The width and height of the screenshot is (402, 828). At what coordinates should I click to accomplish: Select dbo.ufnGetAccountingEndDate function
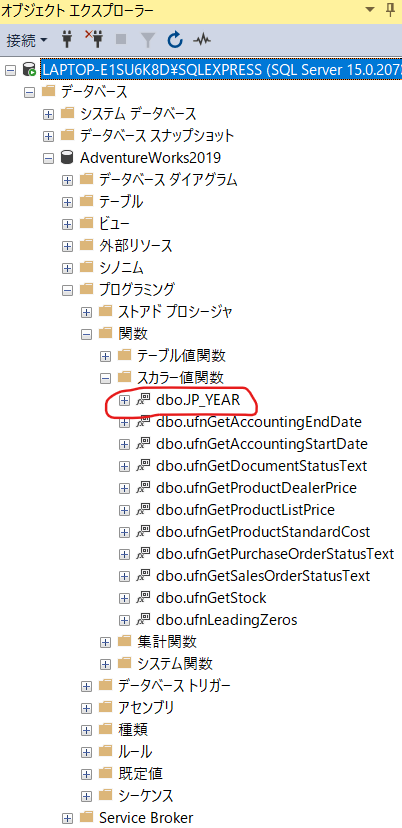tap(259, 422)
